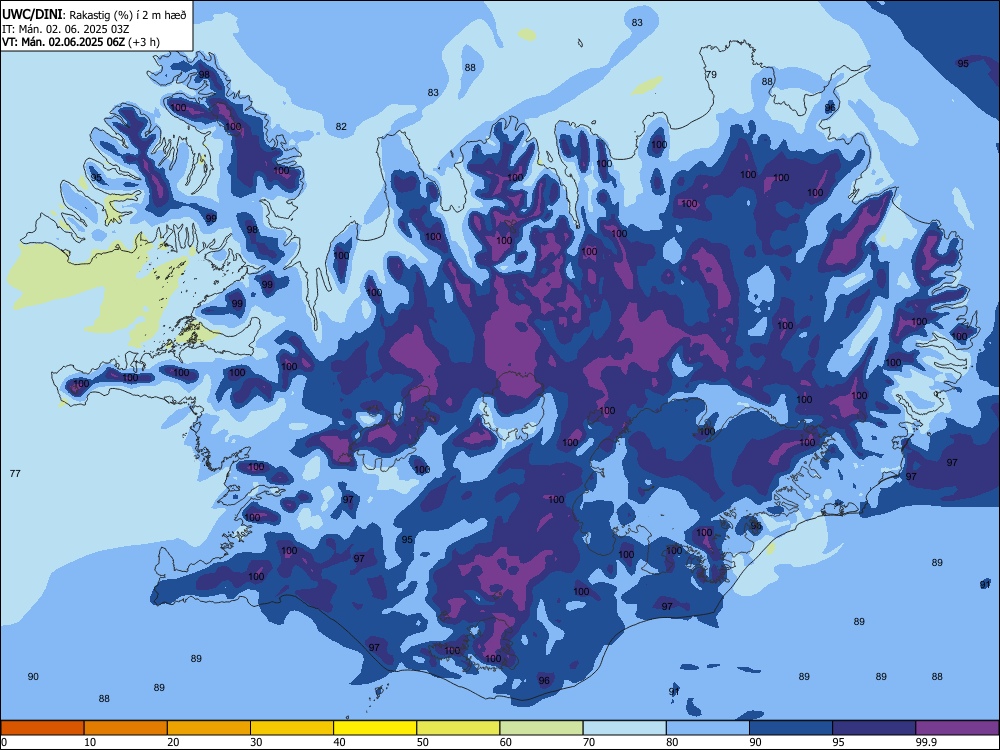This screenshot has width=1000, height=750.
Task: Click the bright yellow 40–50 legend swatch
Action: [375, 728]
